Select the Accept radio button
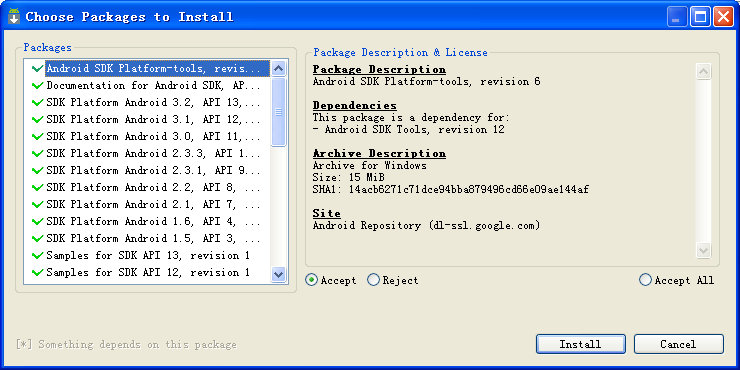 (x=311, y=280)
